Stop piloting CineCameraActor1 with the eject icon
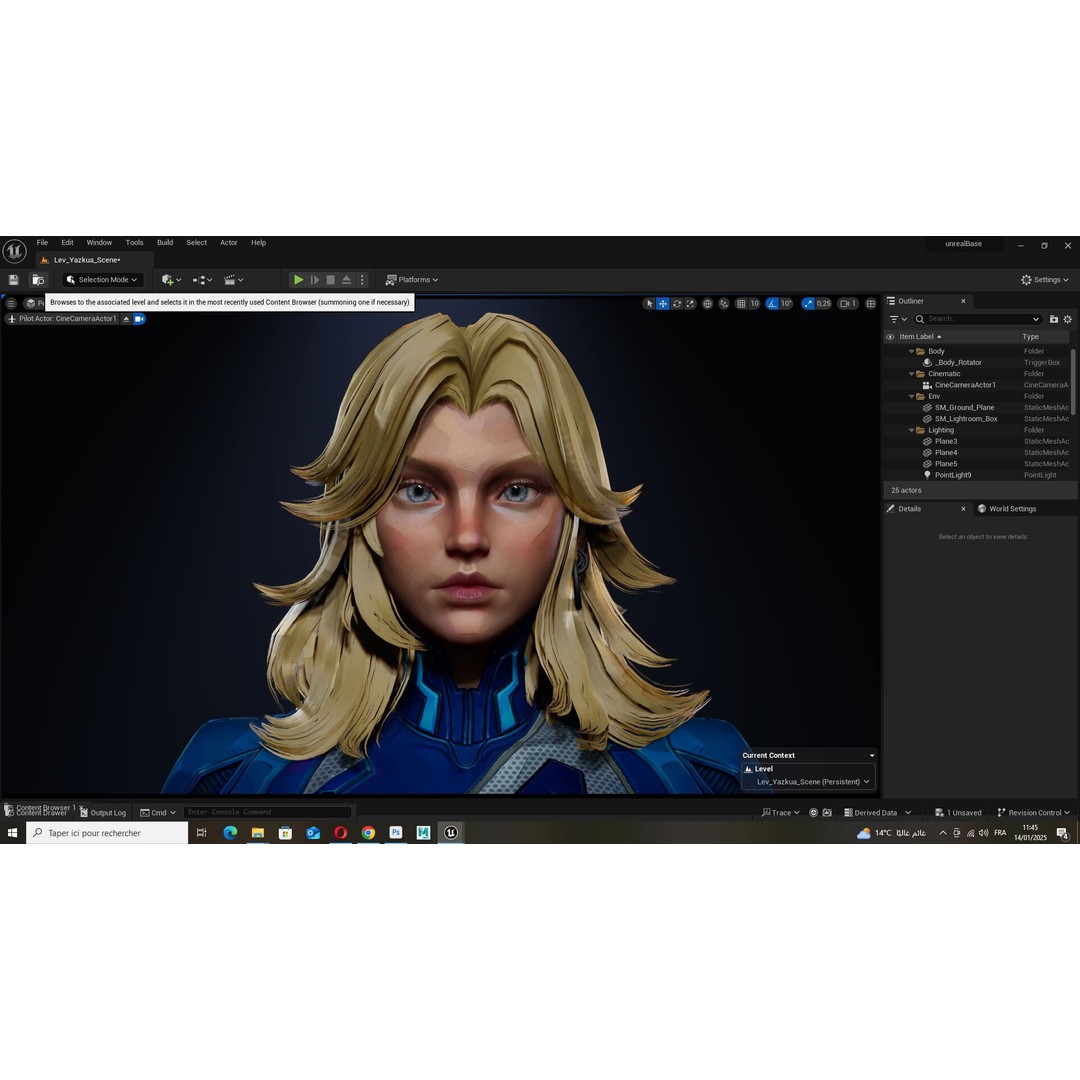 click(126, 319)
